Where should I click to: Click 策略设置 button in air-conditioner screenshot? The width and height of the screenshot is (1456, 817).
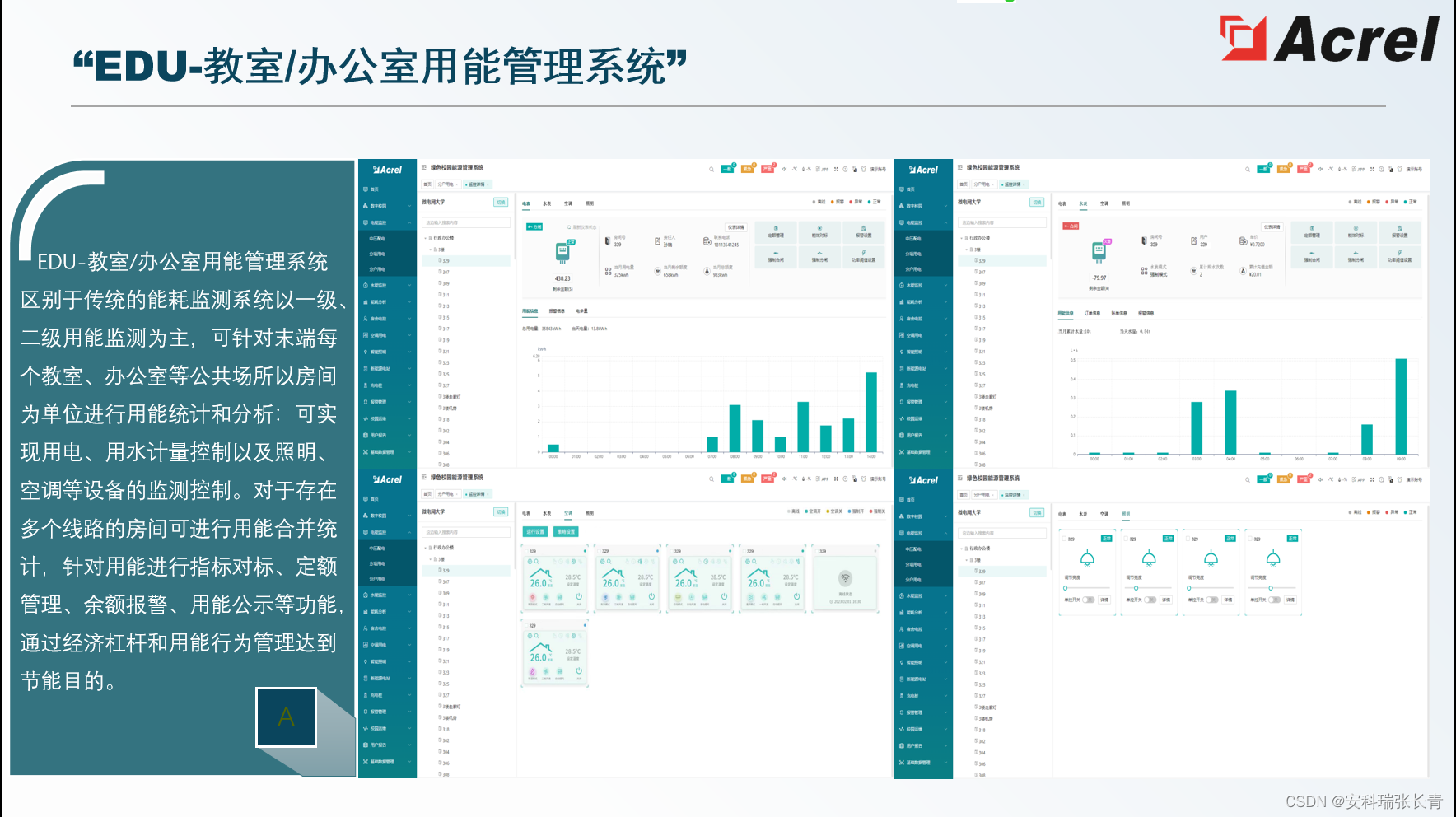click(x=566, y=532)
